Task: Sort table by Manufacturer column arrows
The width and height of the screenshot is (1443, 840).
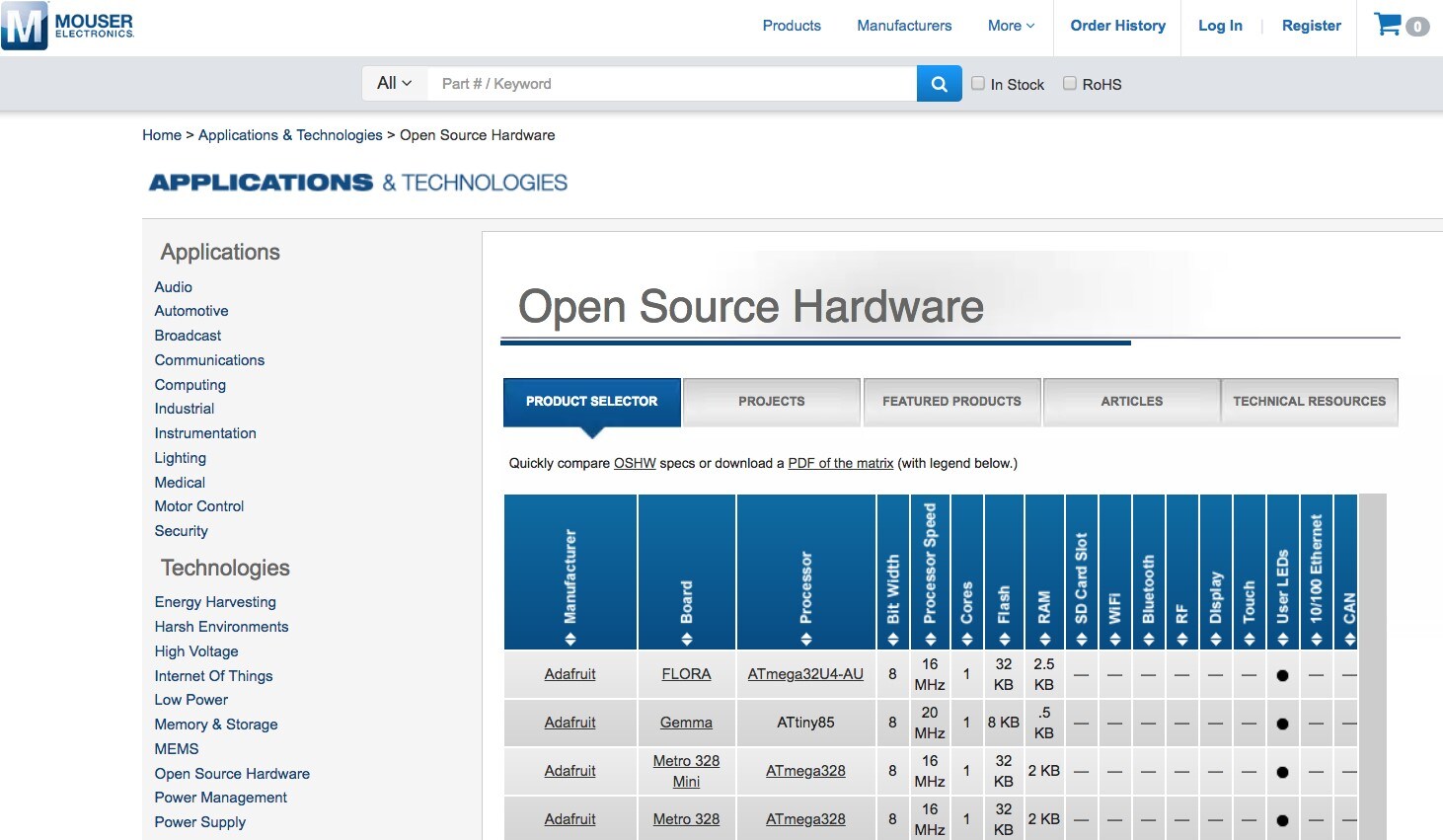Action: click(x=570, y=639)
